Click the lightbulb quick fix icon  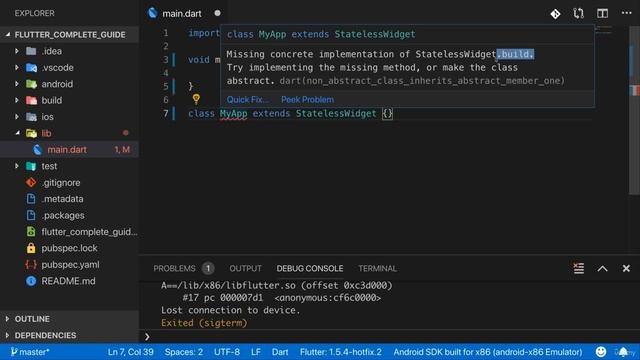(x=196, y=99)
